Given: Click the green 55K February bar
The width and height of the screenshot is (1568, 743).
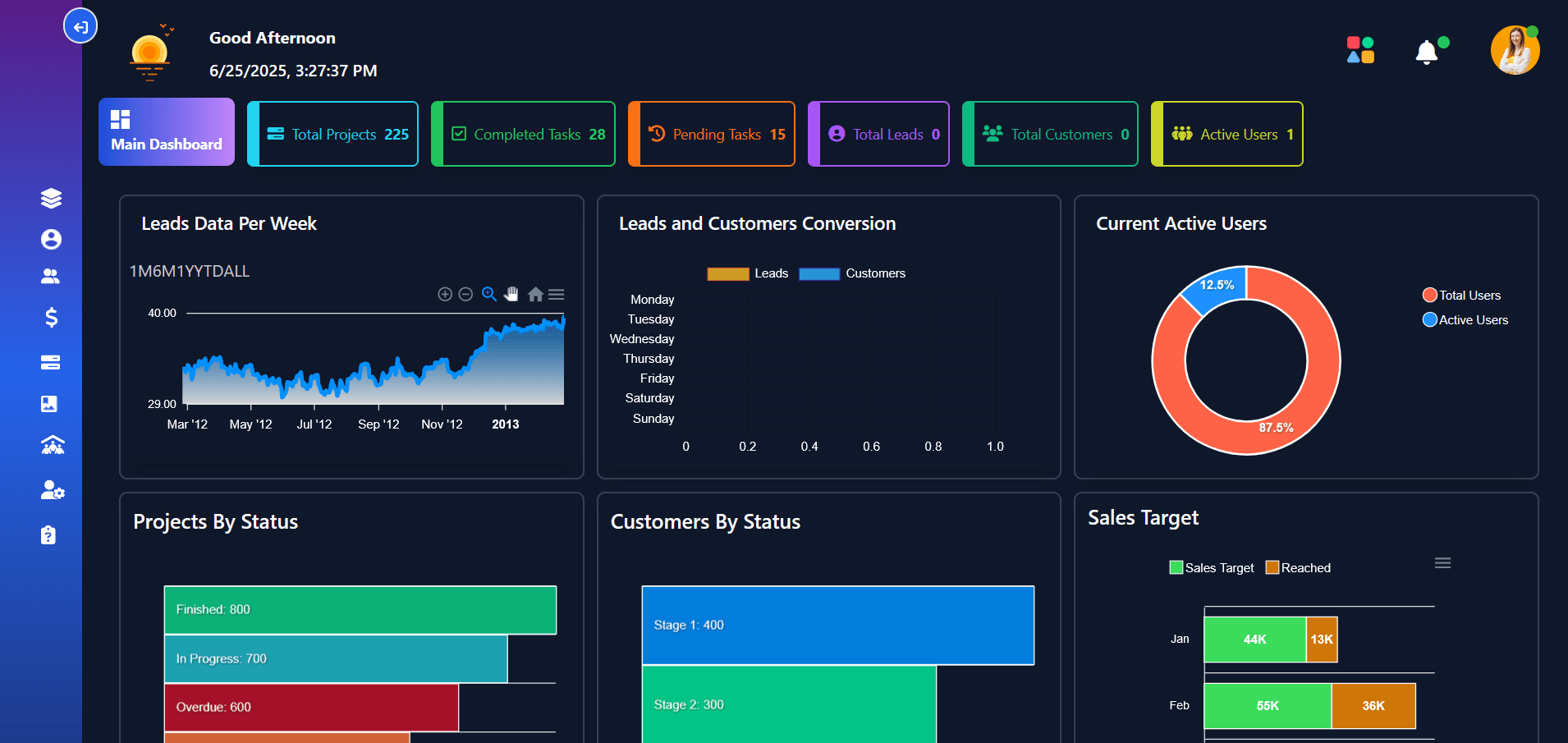Looking at the screenshot, I should (x=1268, y=706).
